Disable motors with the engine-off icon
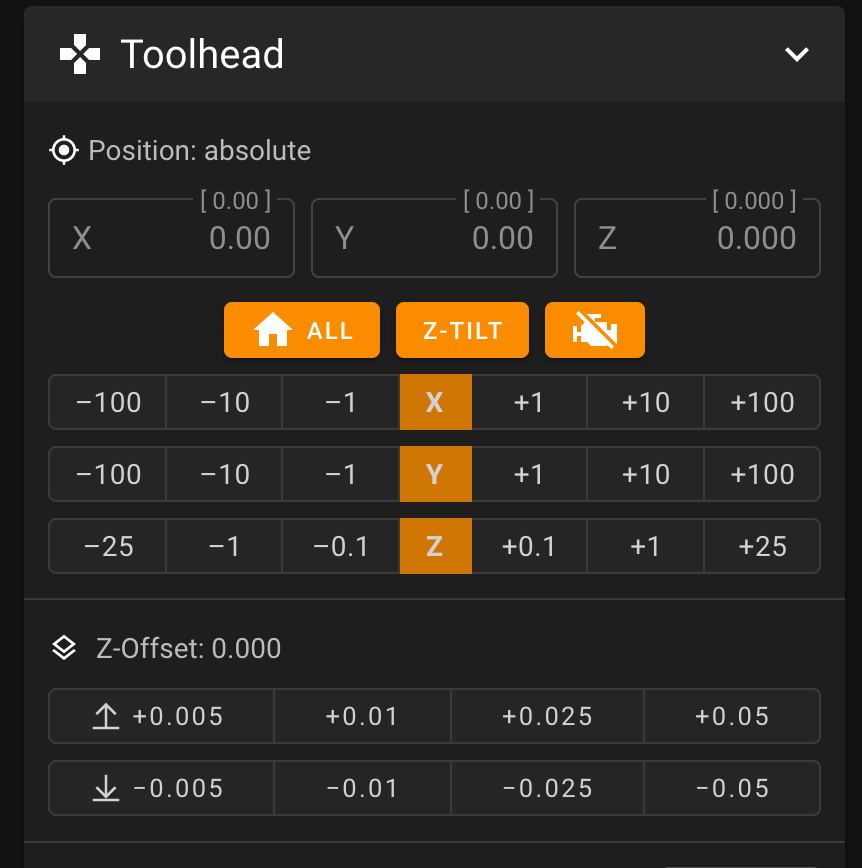The height and width of the screenshot is (868, 862). 595,330
